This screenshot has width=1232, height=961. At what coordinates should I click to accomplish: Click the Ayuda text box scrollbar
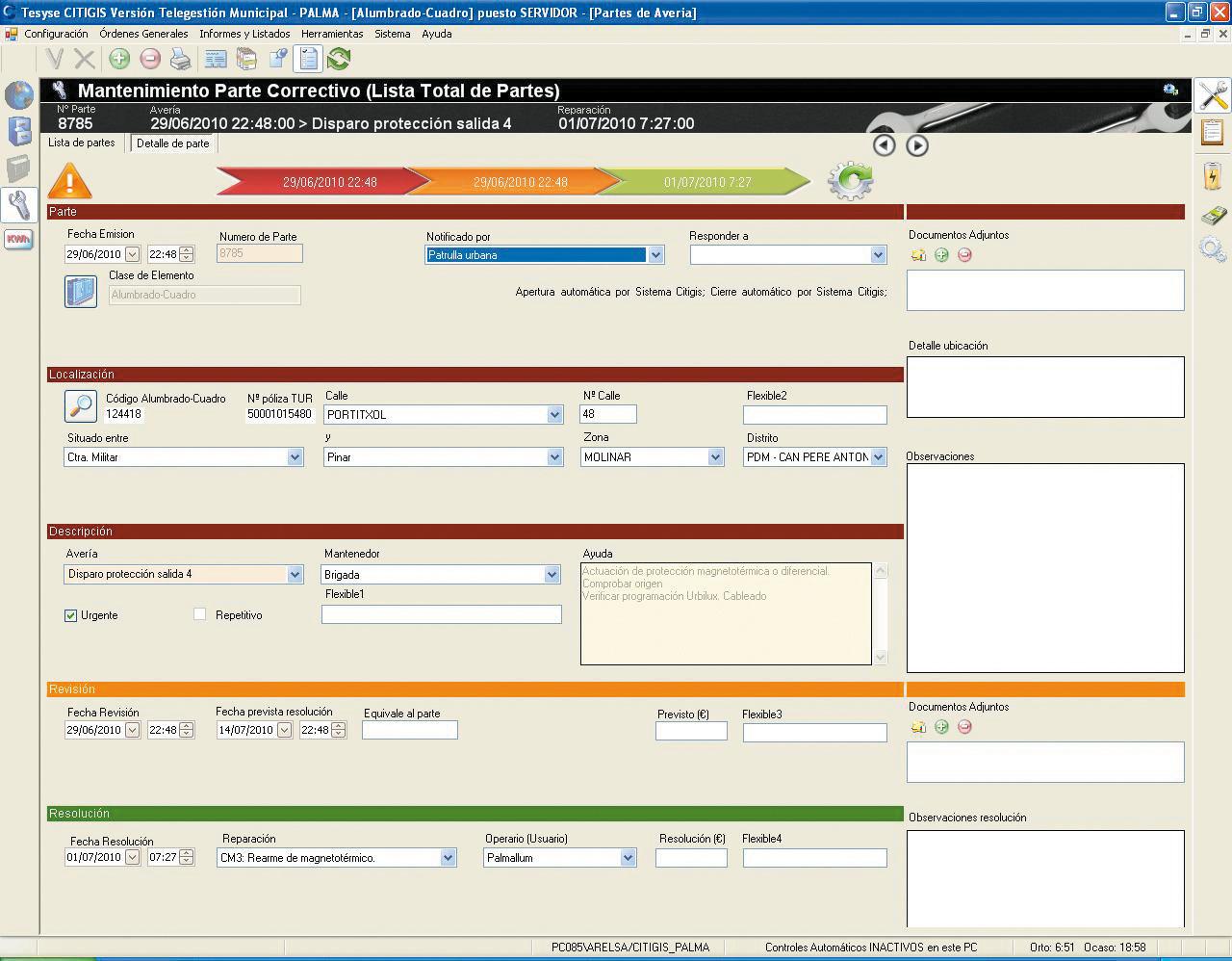(x=880, y=613)
